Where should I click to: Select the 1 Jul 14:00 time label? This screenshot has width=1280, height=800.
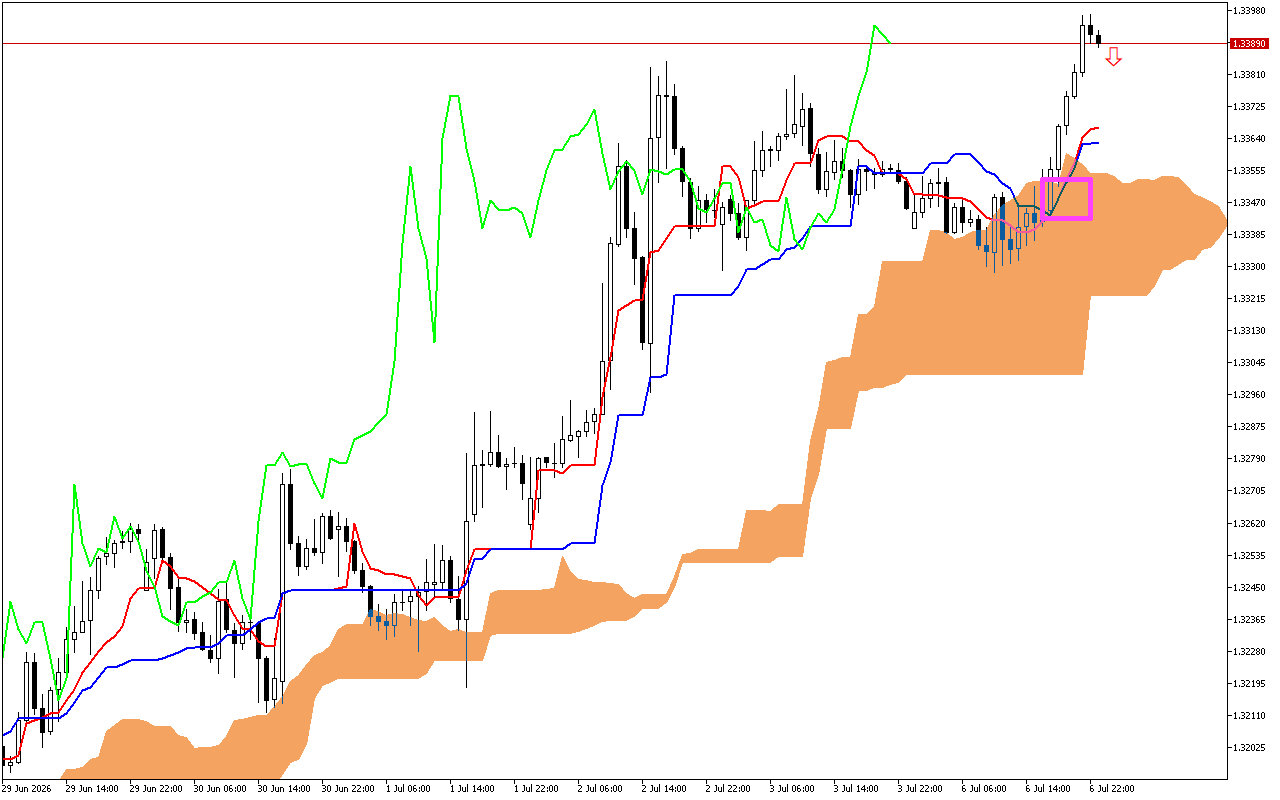coord(472,789)
